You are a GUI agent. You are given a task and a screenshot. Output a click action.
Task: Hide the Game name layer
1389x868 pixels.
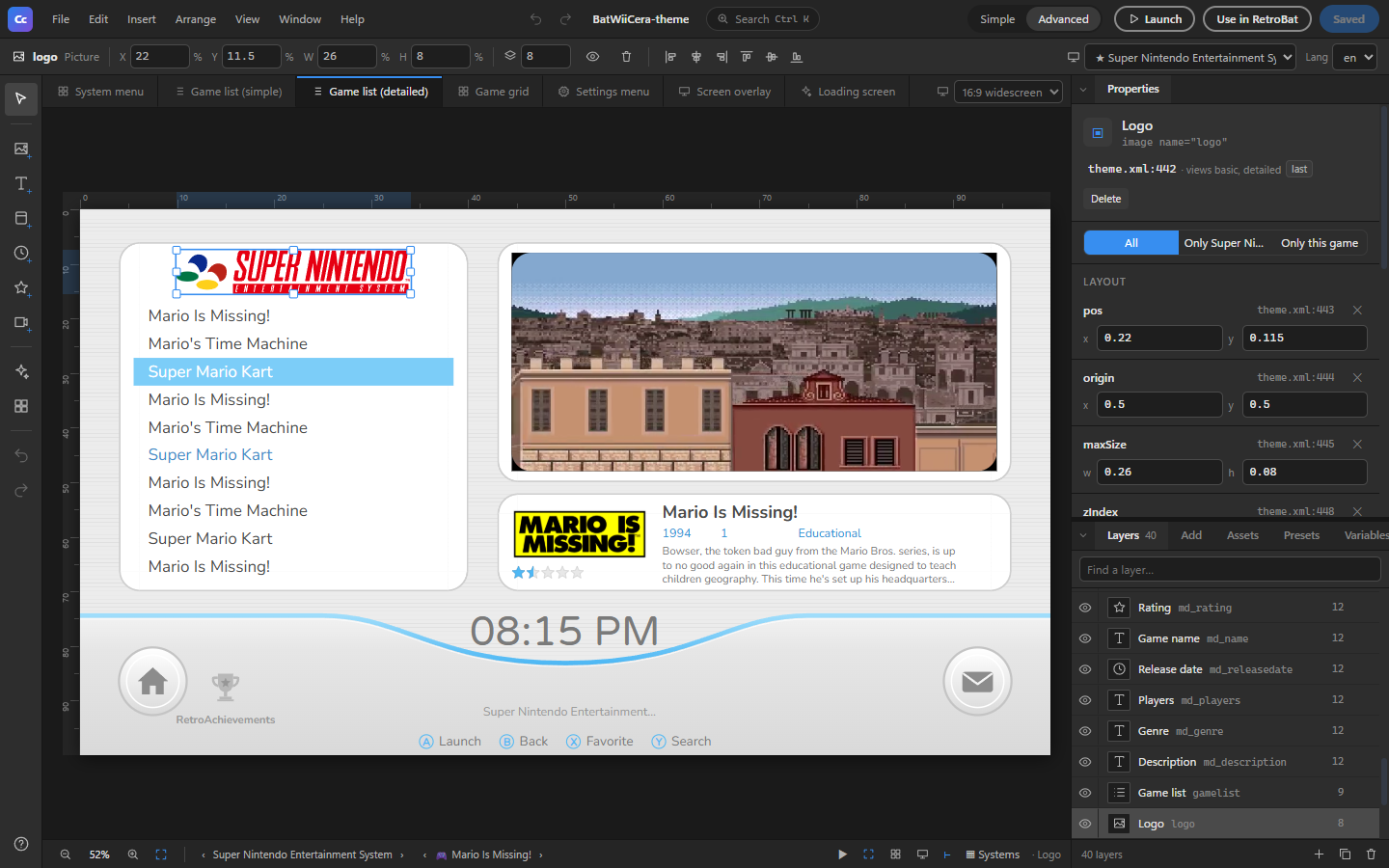click(x=1085, y=638)
